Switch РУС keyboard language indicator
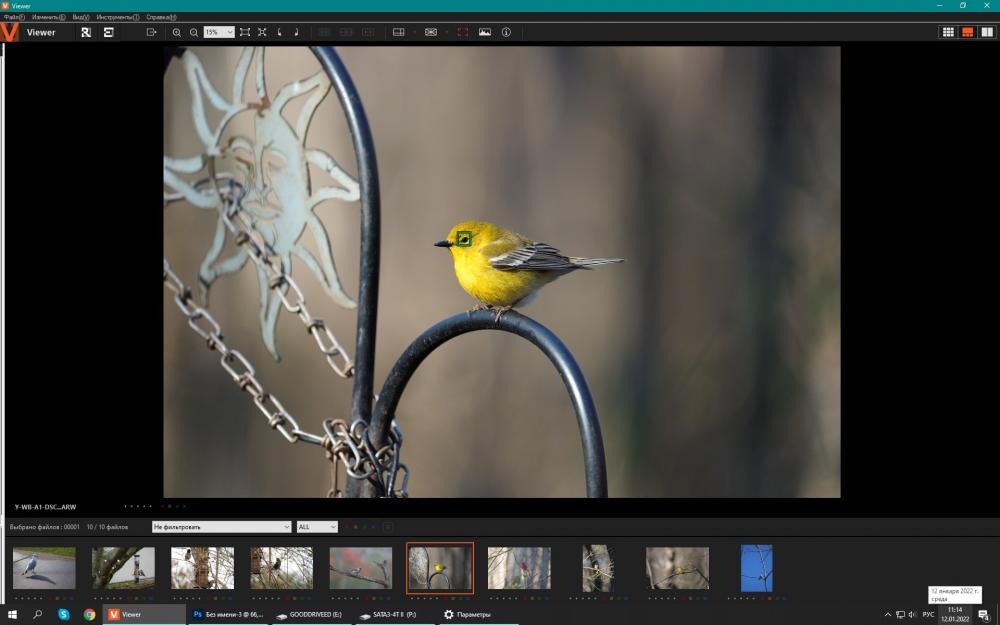The width and height of the screenshot is (1000, 625). 928,615
